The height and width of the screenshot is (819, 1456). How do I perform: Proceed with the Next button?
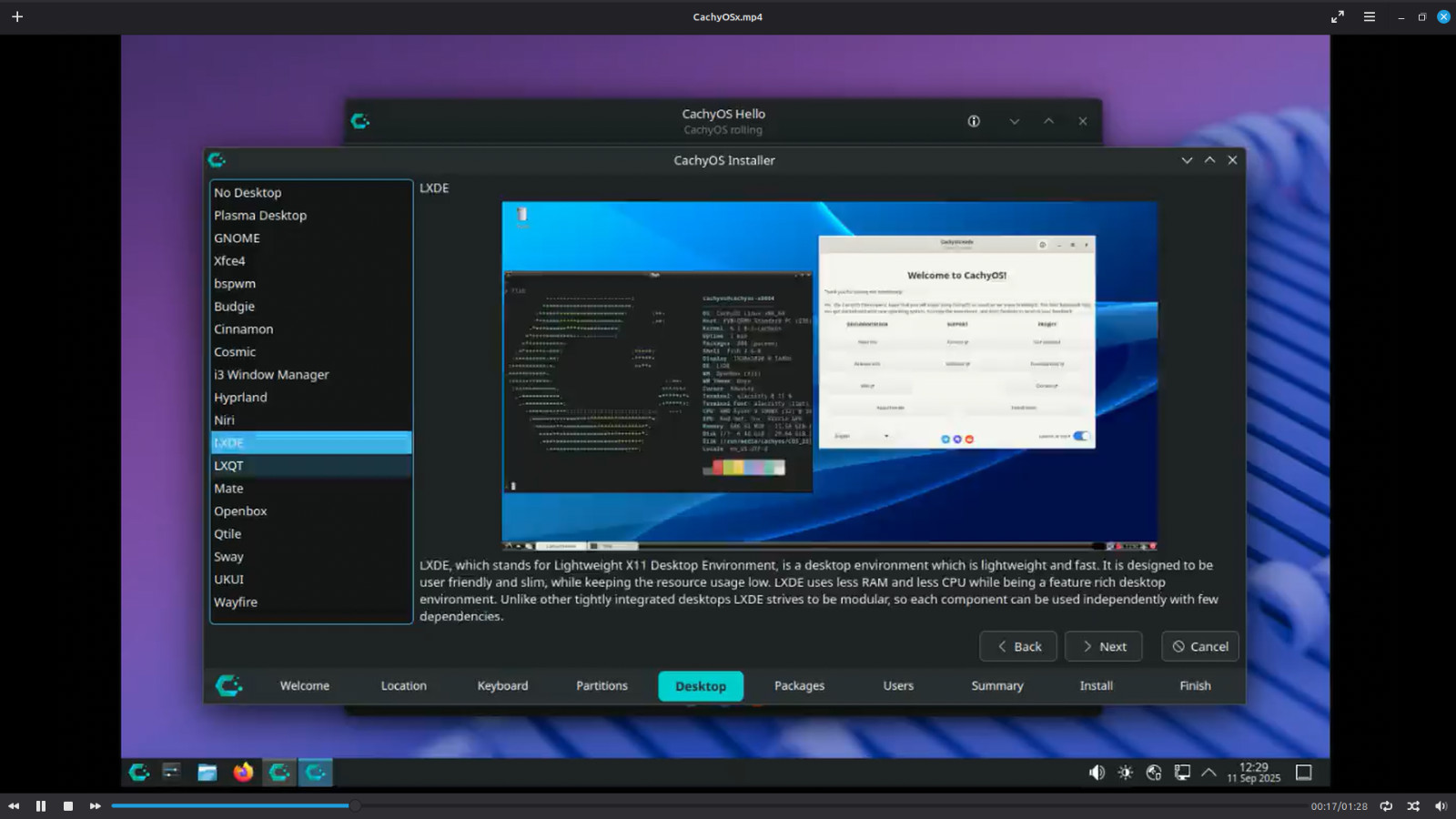[1103, 647]
